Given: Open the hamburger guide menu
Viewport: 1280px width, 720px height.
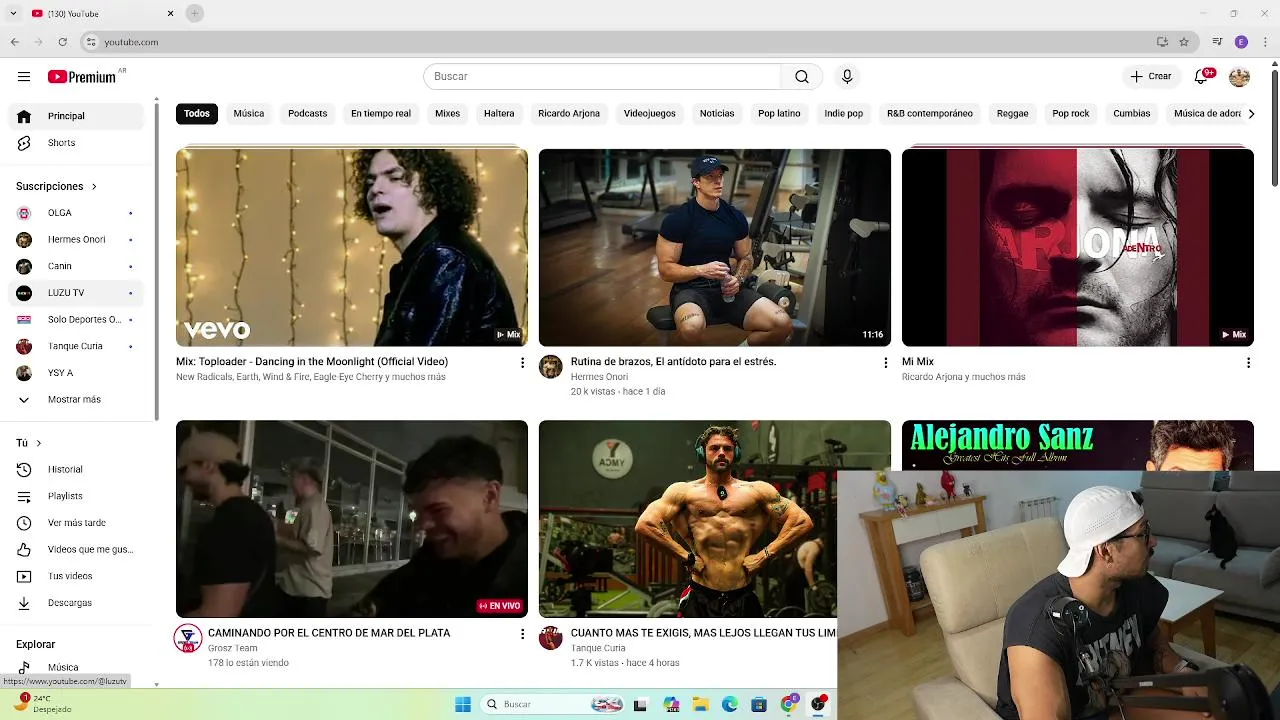Looking at the screenshot, I should click(x=24, y=77).
